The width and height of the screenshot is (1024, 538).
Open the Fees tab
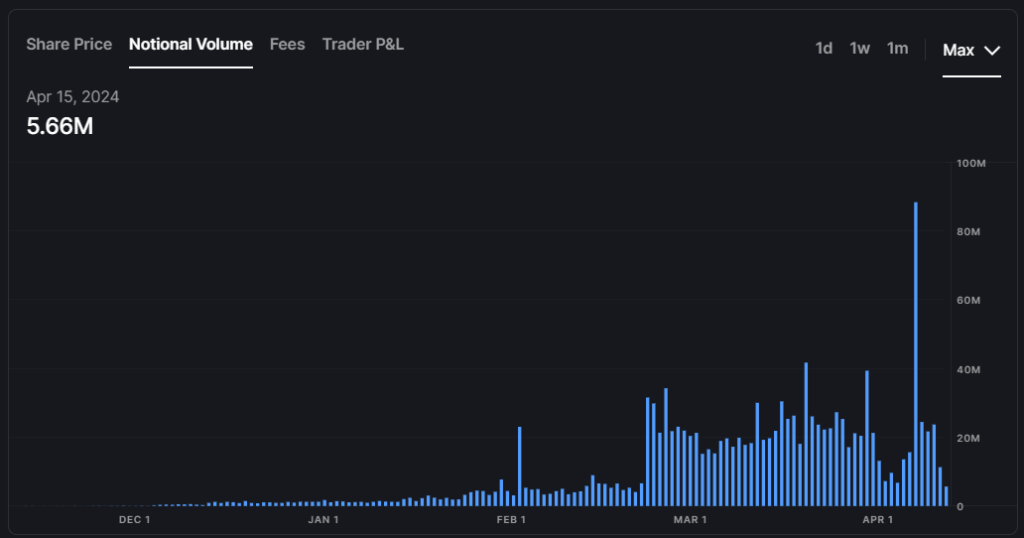[287, 45]
